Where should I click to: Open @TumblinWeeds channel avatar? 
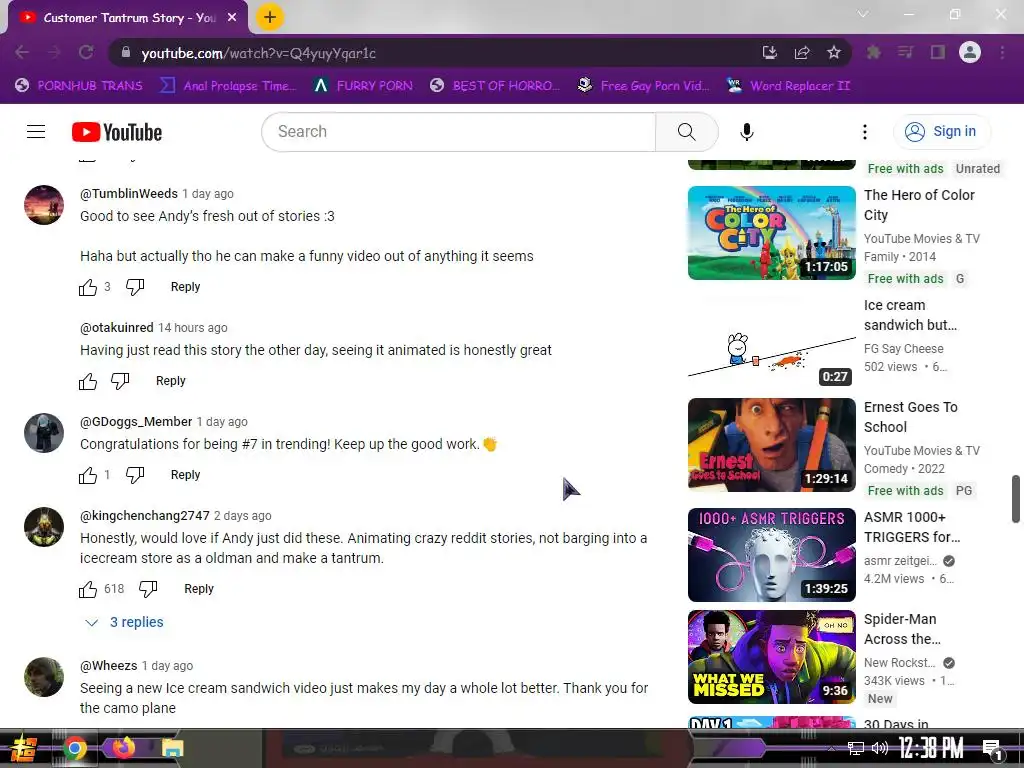(44, 204)
